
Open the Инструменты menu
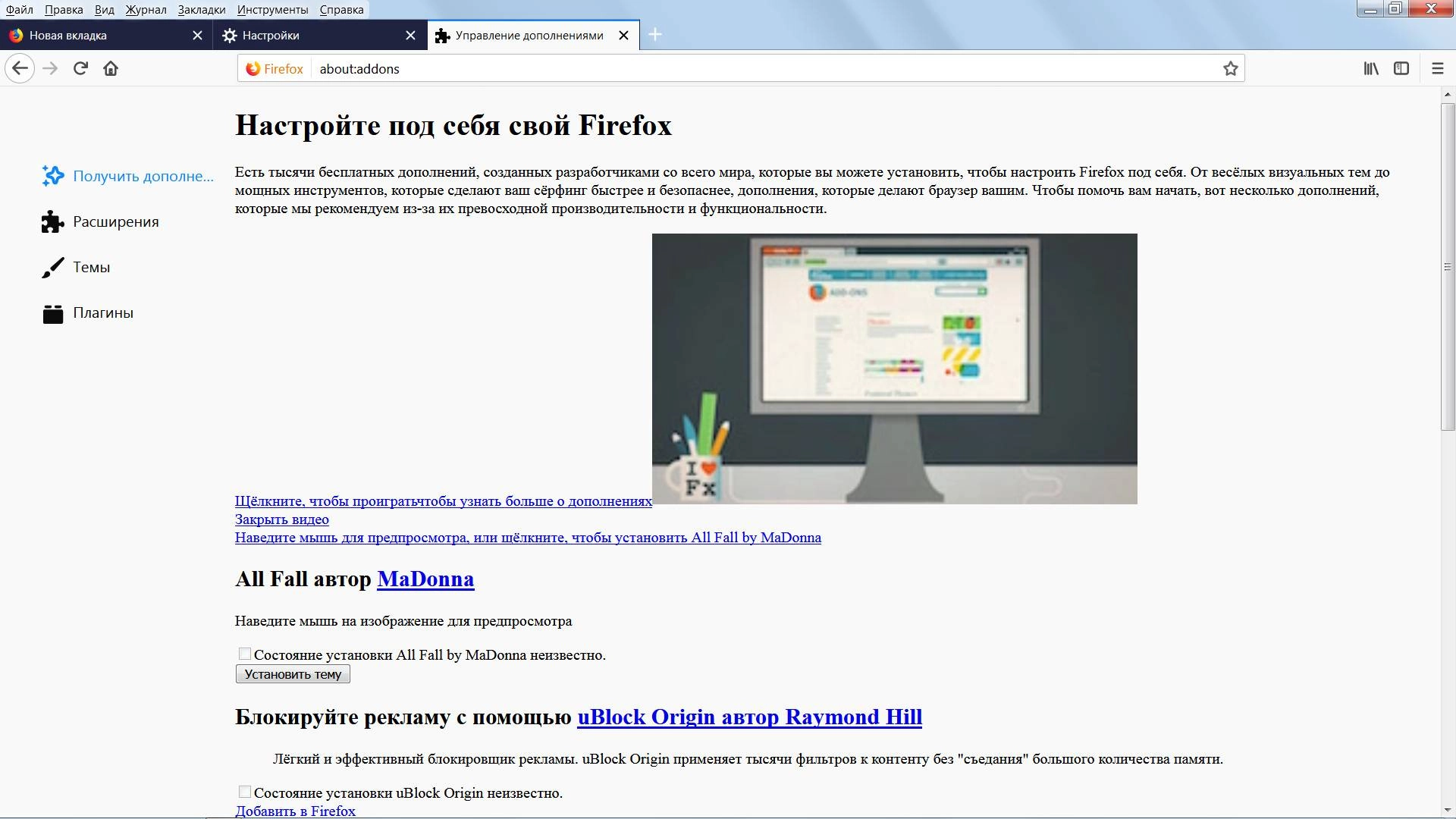[x=272, y=10]
